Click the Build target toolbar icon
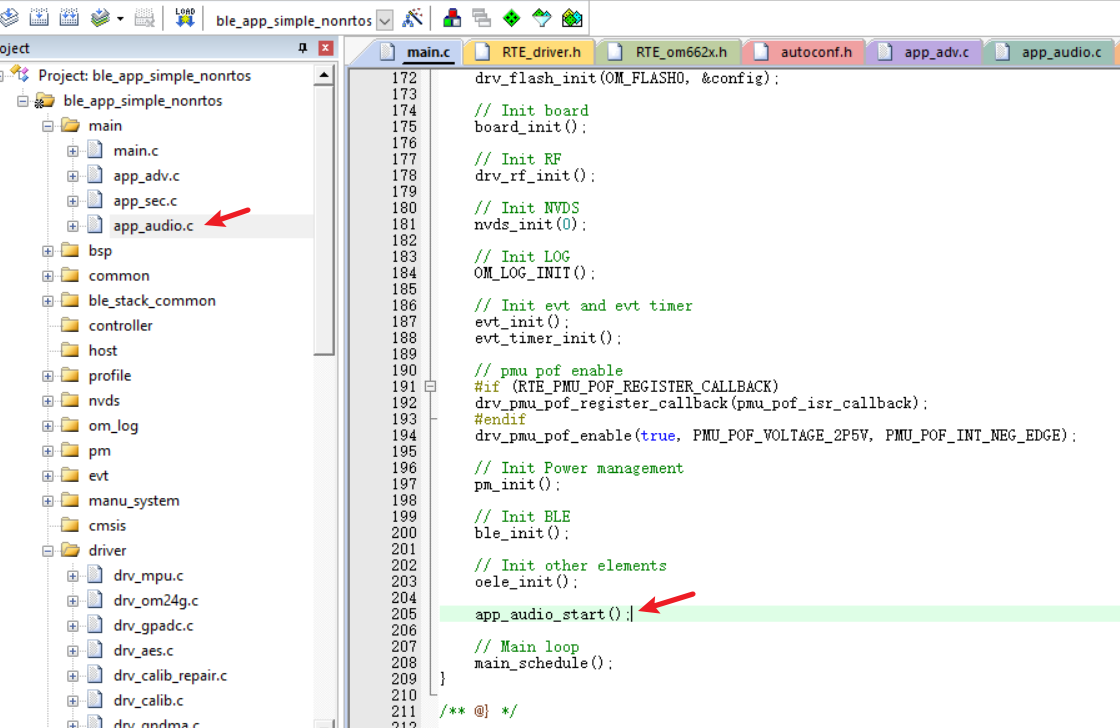The width and height of the screenshot is (1120, 728). tap(40, 18)
